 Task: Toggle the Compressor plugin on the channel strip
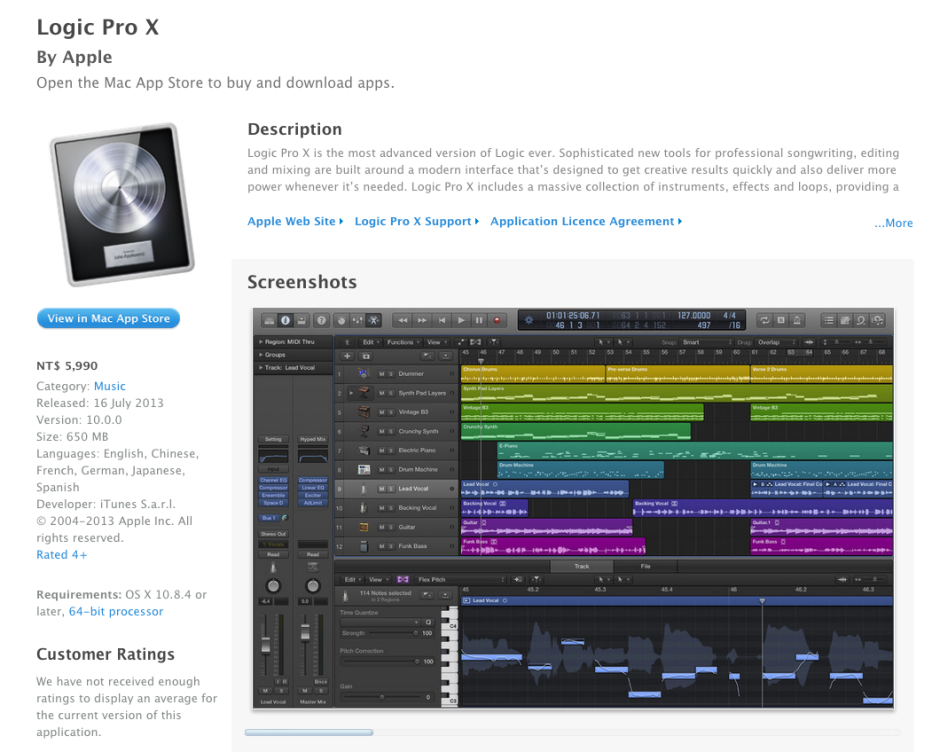click(273, 488)
